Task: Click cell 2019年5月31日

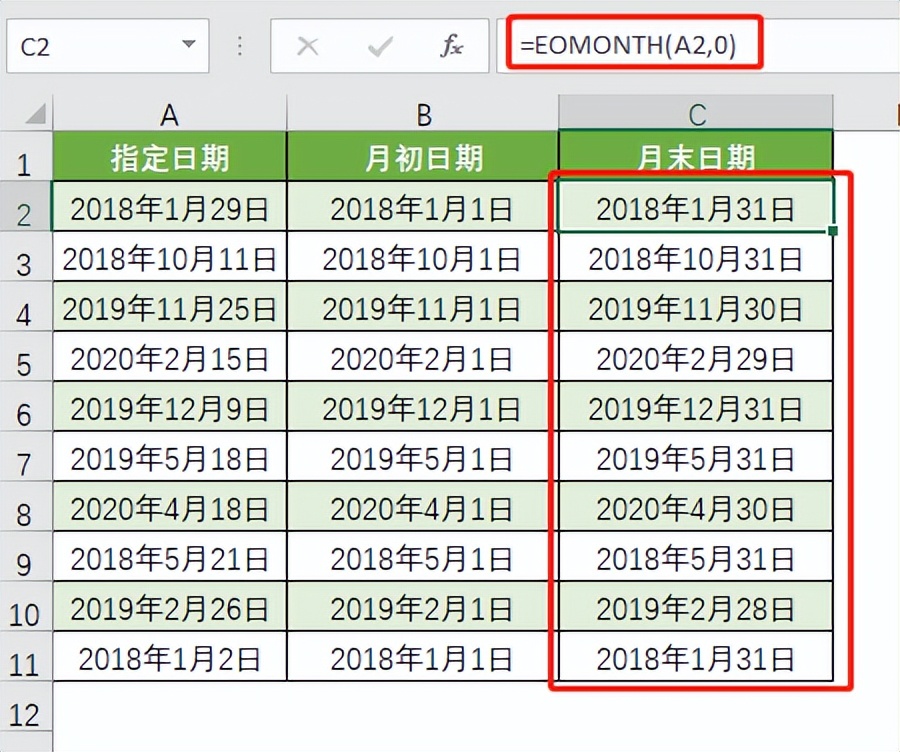Action: 696,457
